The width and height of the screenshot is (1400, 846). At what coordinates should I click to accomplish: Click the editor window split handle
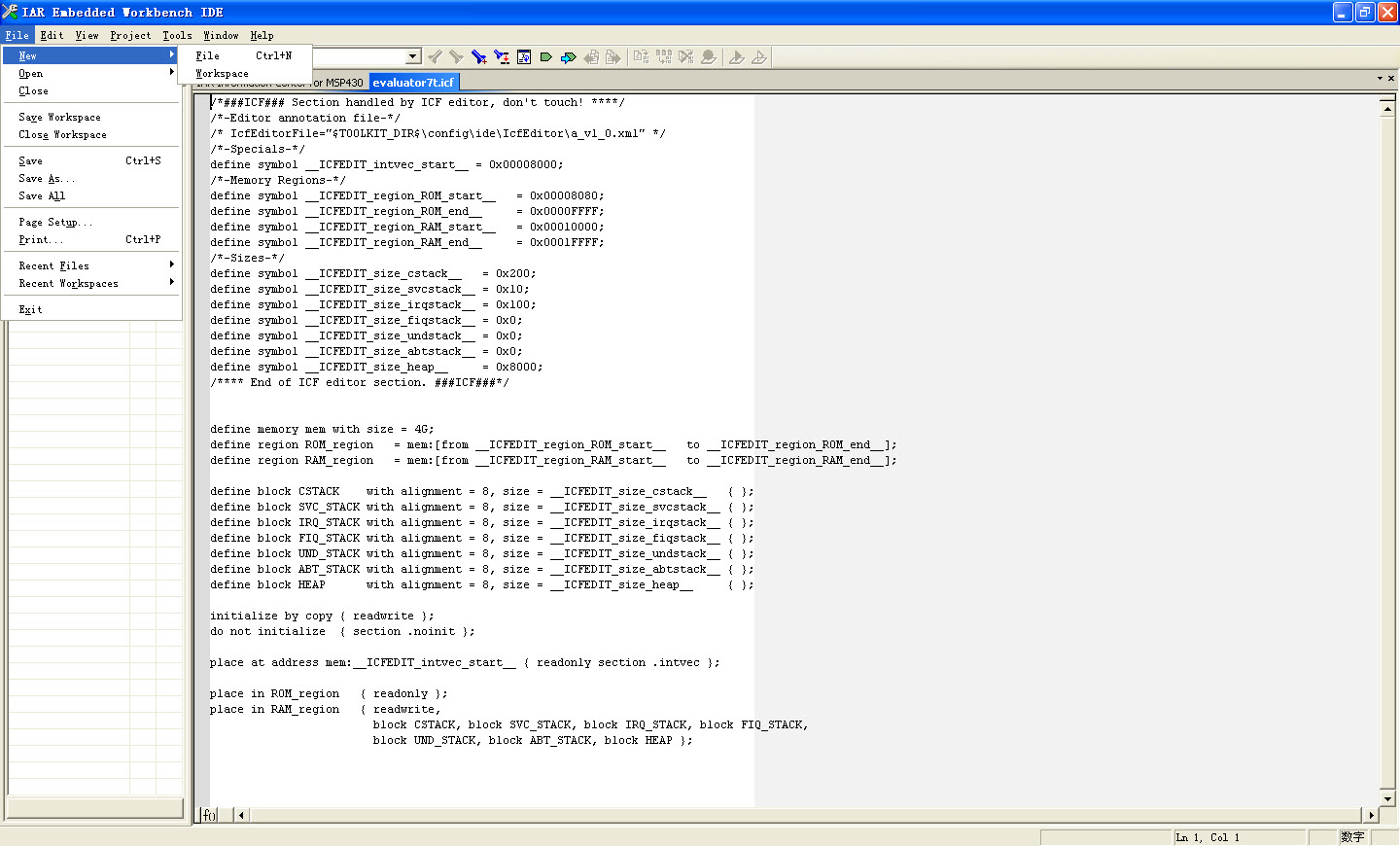point(1387,97)
